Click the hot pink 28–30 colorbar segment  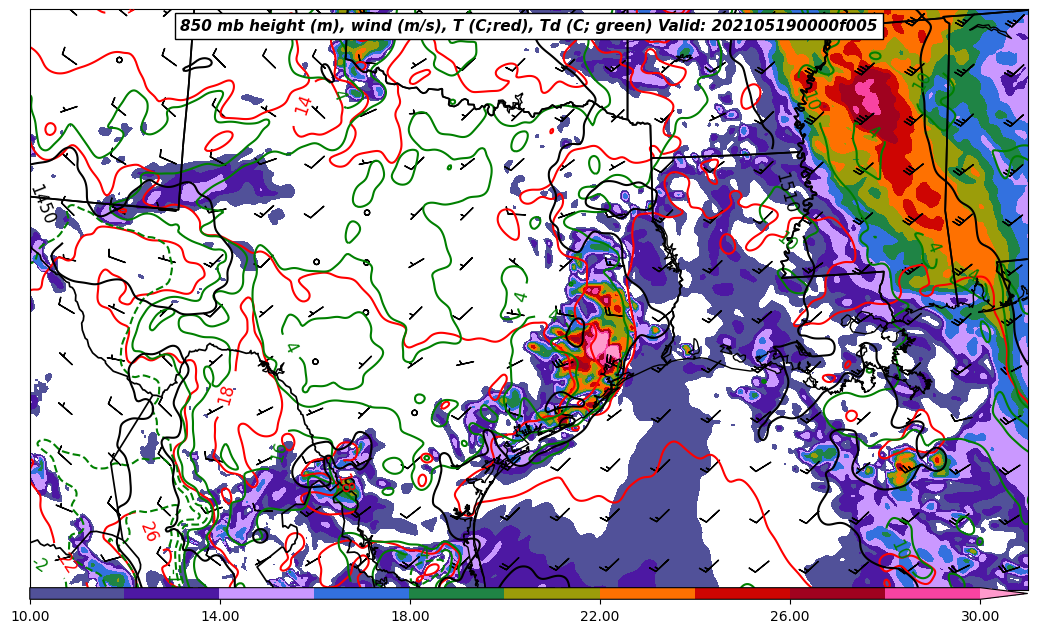tap(932, 593)
